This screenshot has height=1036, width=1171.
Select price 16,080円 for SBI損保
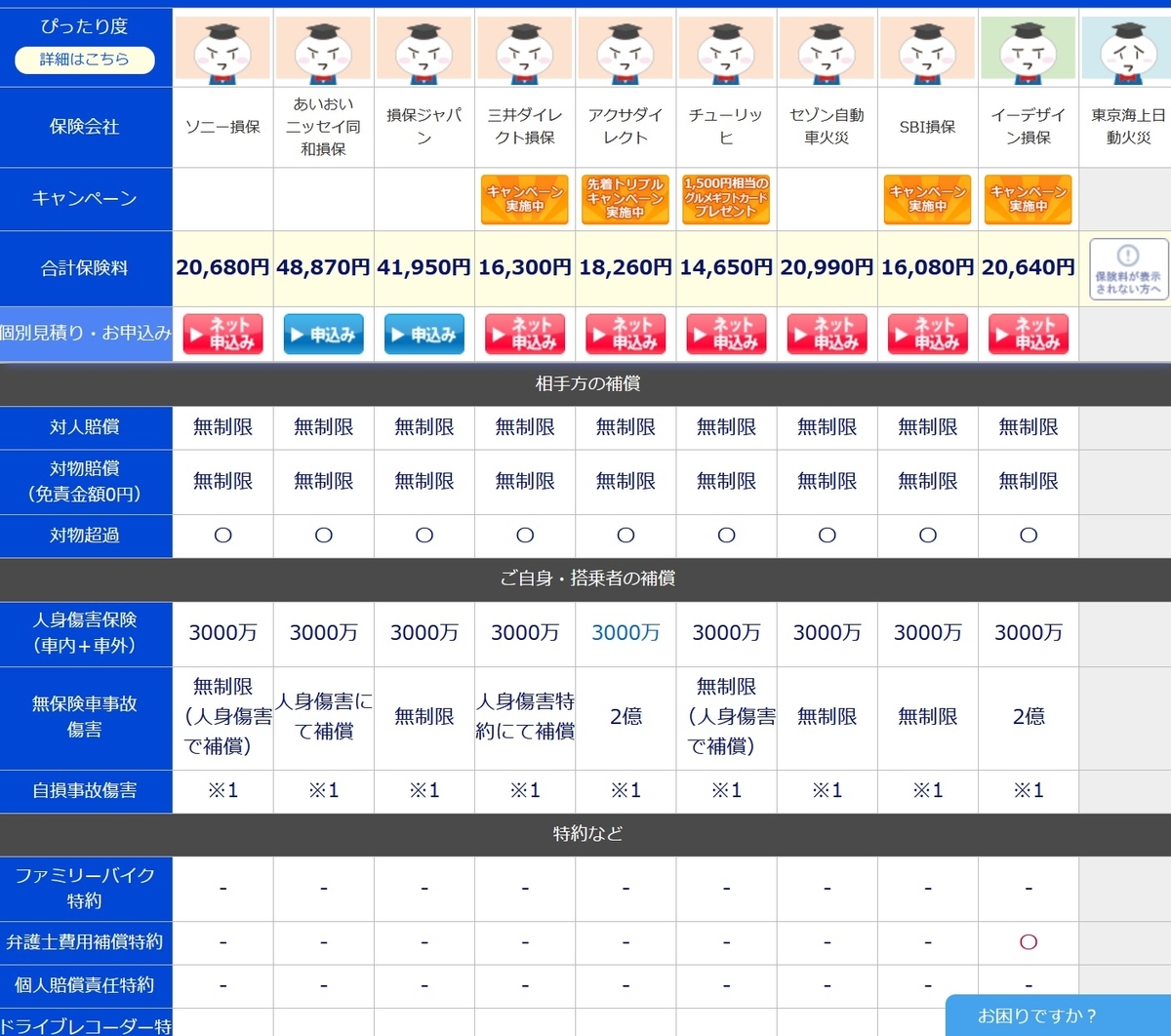tap(927, 267)
